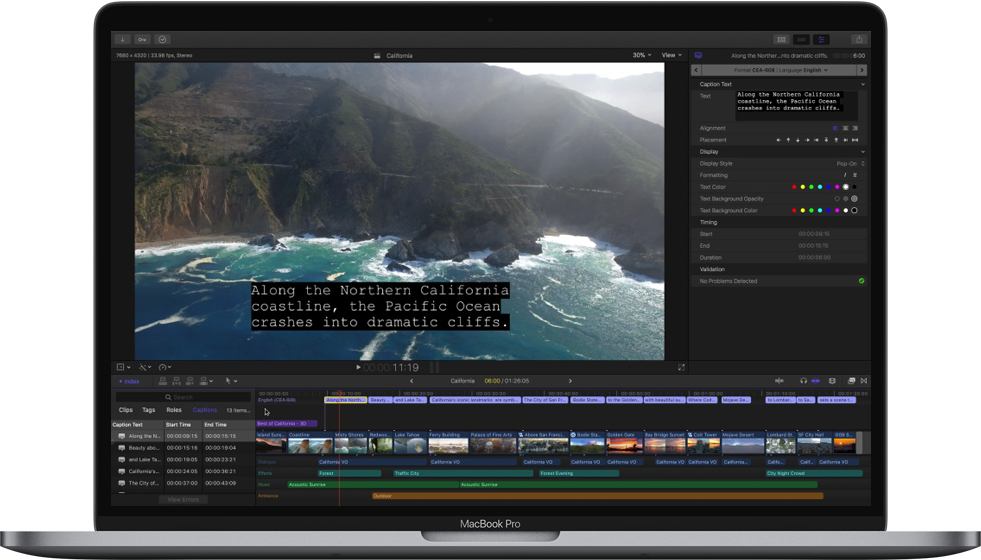
Task: Switch to the Tags tab in the index
Action: (148, 410)
